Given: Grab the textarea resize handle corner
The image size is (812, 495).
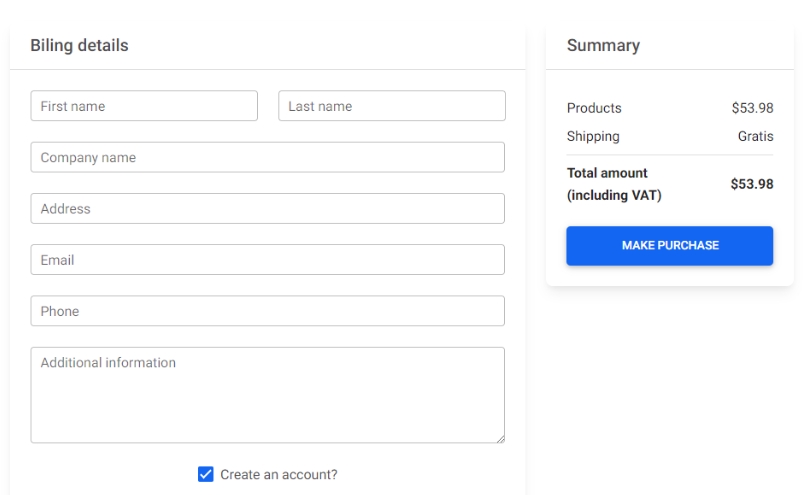Looking at the screenshot, I should pos(499,437).
